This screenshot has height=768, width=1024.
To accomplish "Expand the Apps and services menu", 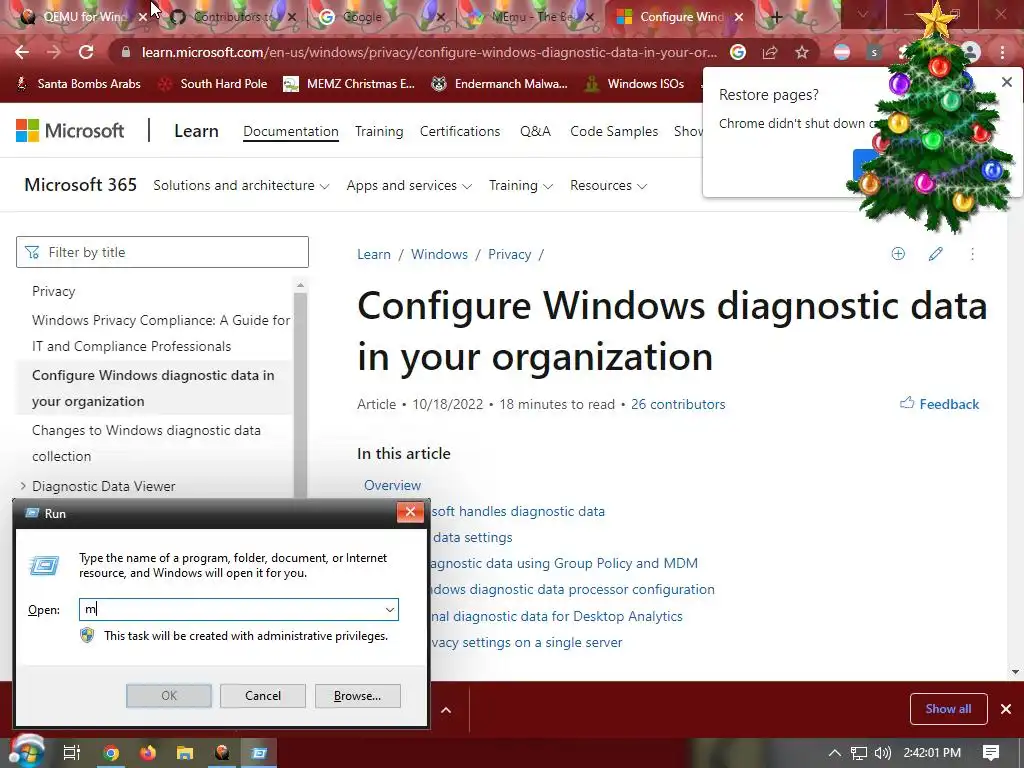I will 409,185.
